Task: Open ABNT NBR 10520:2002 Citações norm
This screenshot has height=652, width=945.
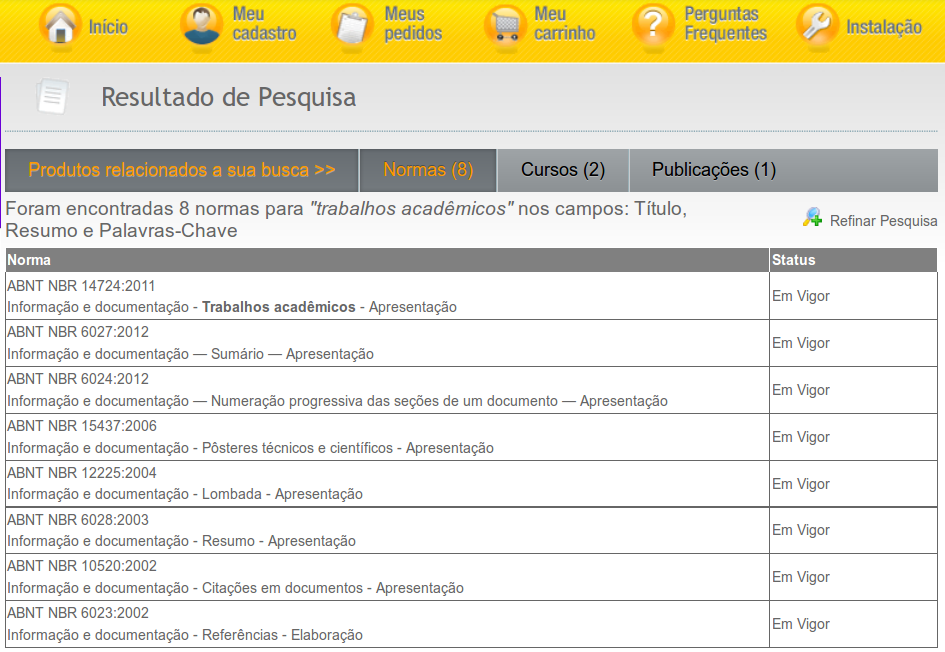Action: point(81,566)
